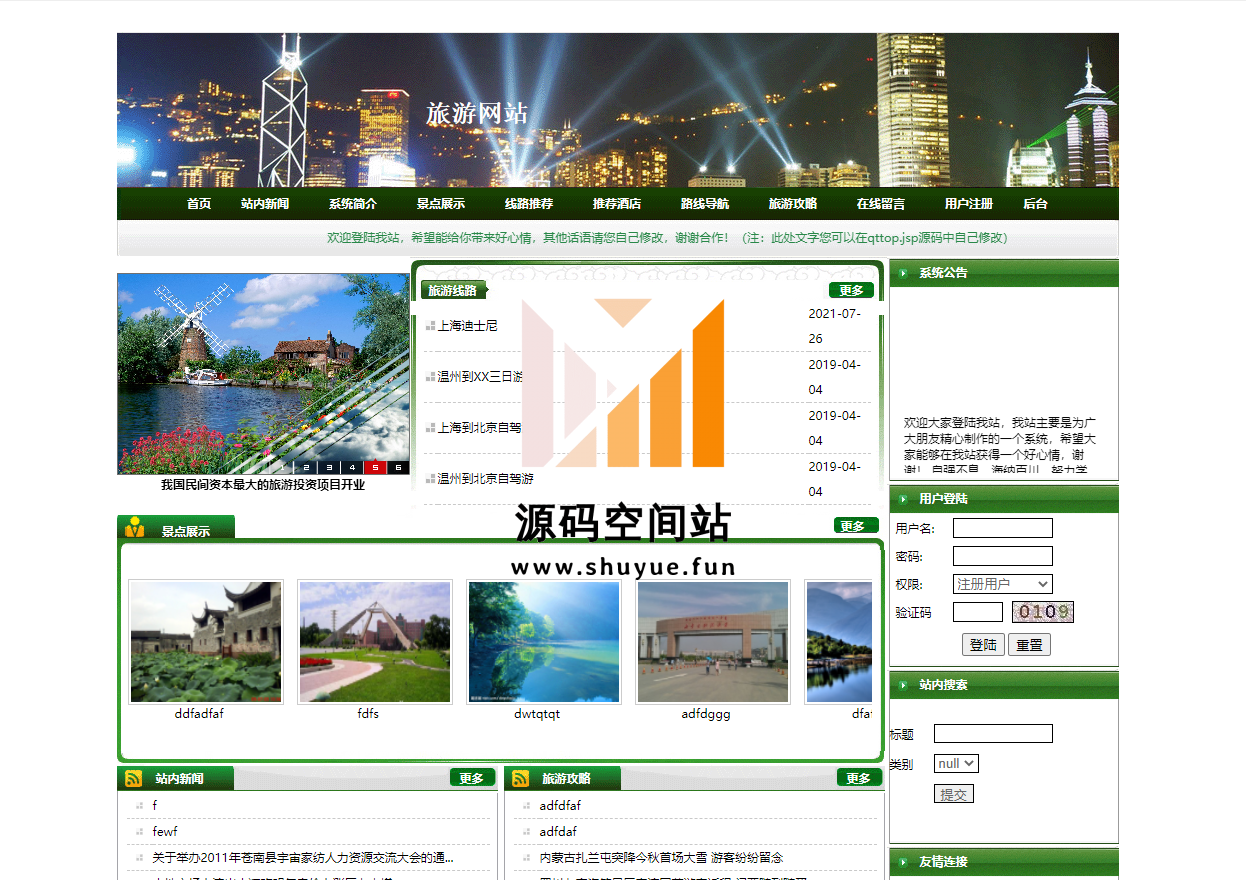1246x880 pixels.
Task: Refresh the 0109 captcha image
Action: pyautogui.click(x=1043, y=612)
